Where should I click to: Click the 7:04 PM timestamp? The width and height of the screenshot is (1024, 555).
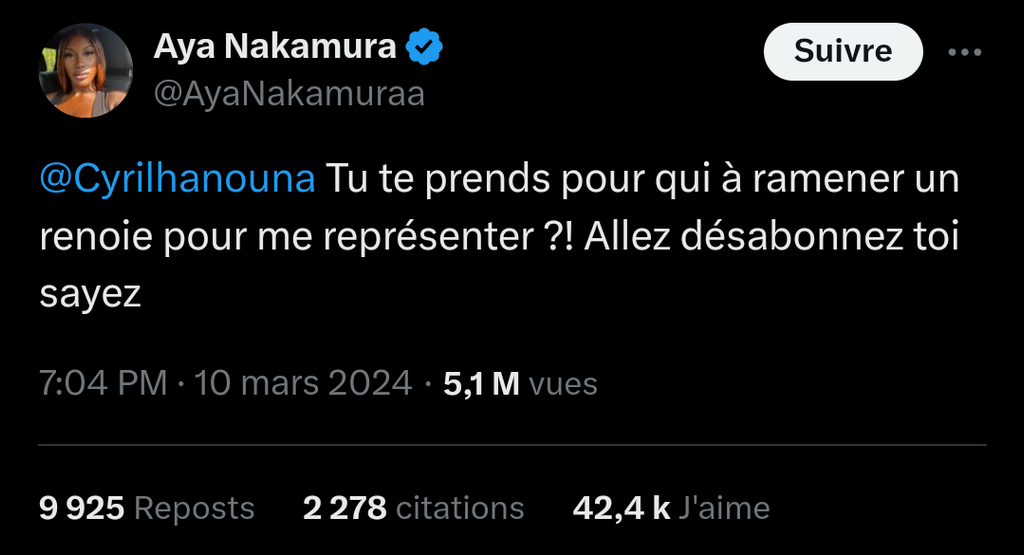click(x=103, y=383)
